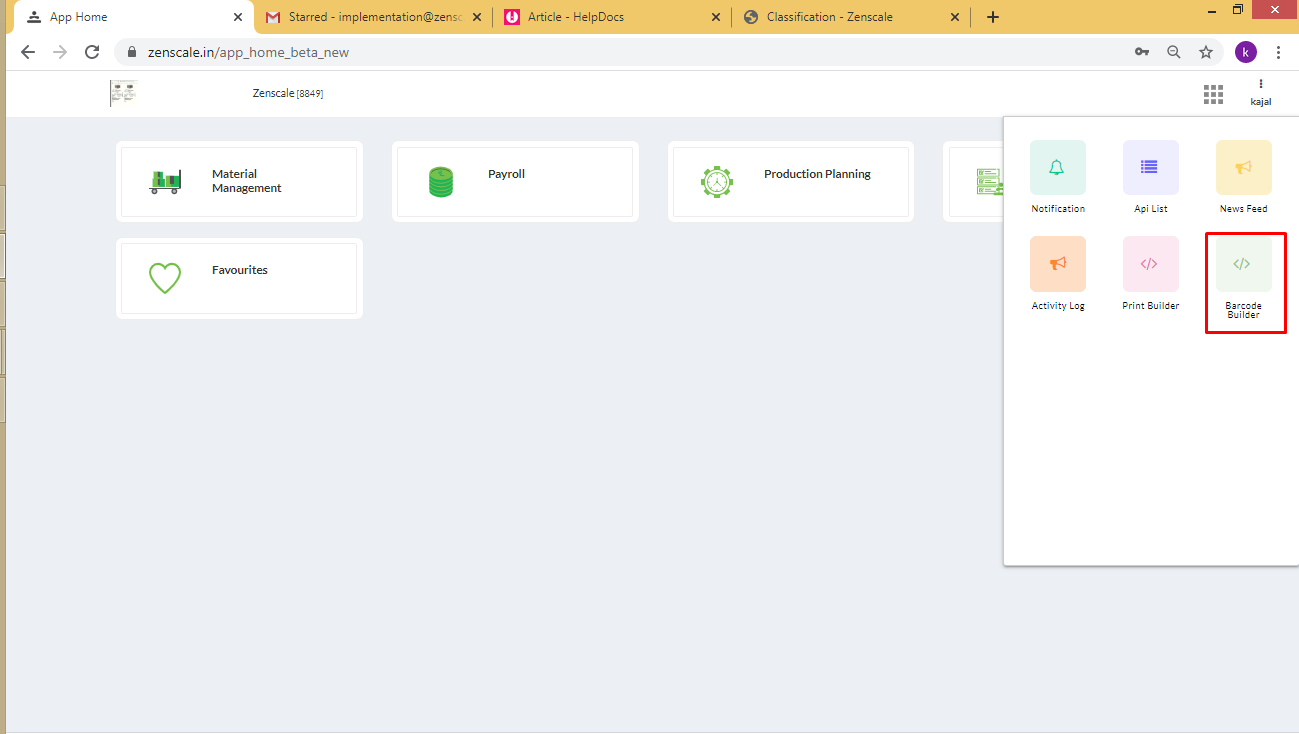The height and width of the screenshot is (734, 1299).
Task: Click the apps grid icon in header
Action: click(1213, 94)
